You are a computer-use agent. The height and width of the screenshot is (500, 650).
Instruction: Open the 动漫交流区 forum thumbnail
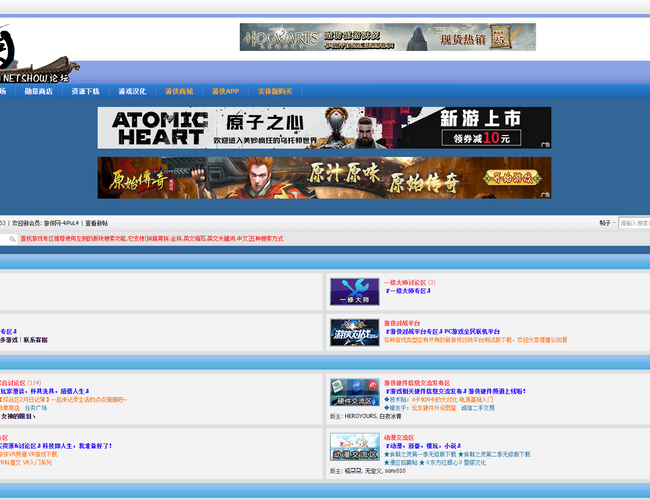click(354, 447)
